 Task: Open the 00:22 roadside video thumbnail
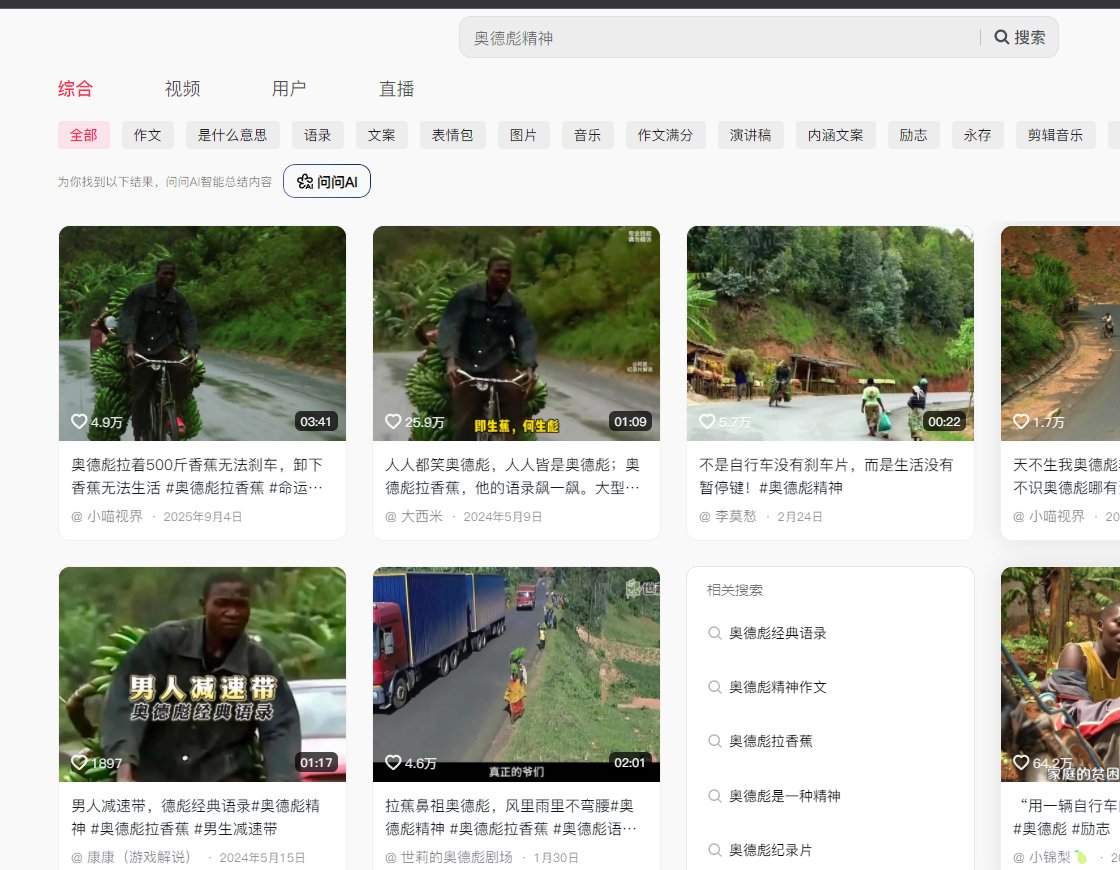pyautogui.click(x=830, y=333)
